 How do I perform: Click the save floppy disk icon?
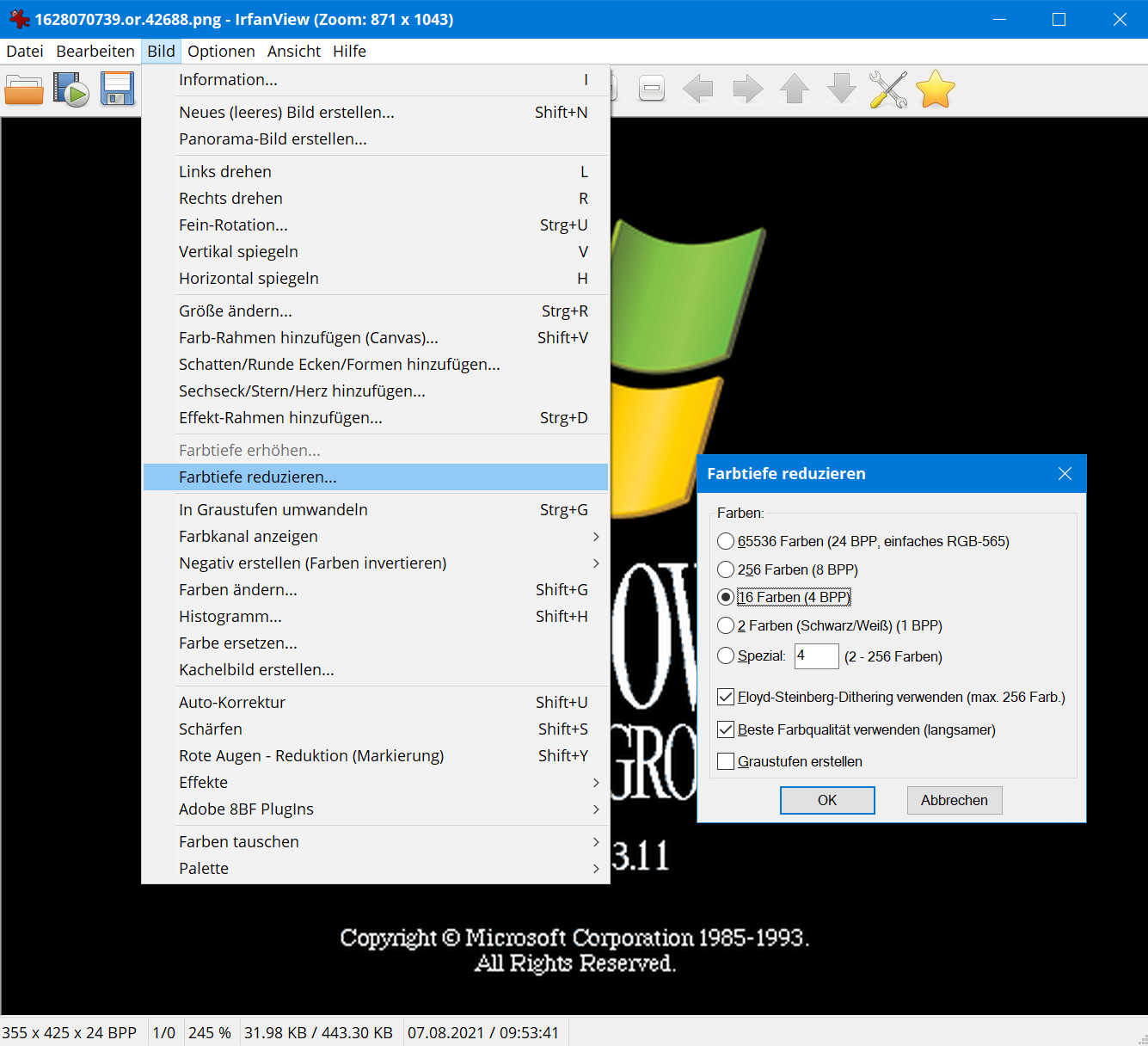[117, 89]
